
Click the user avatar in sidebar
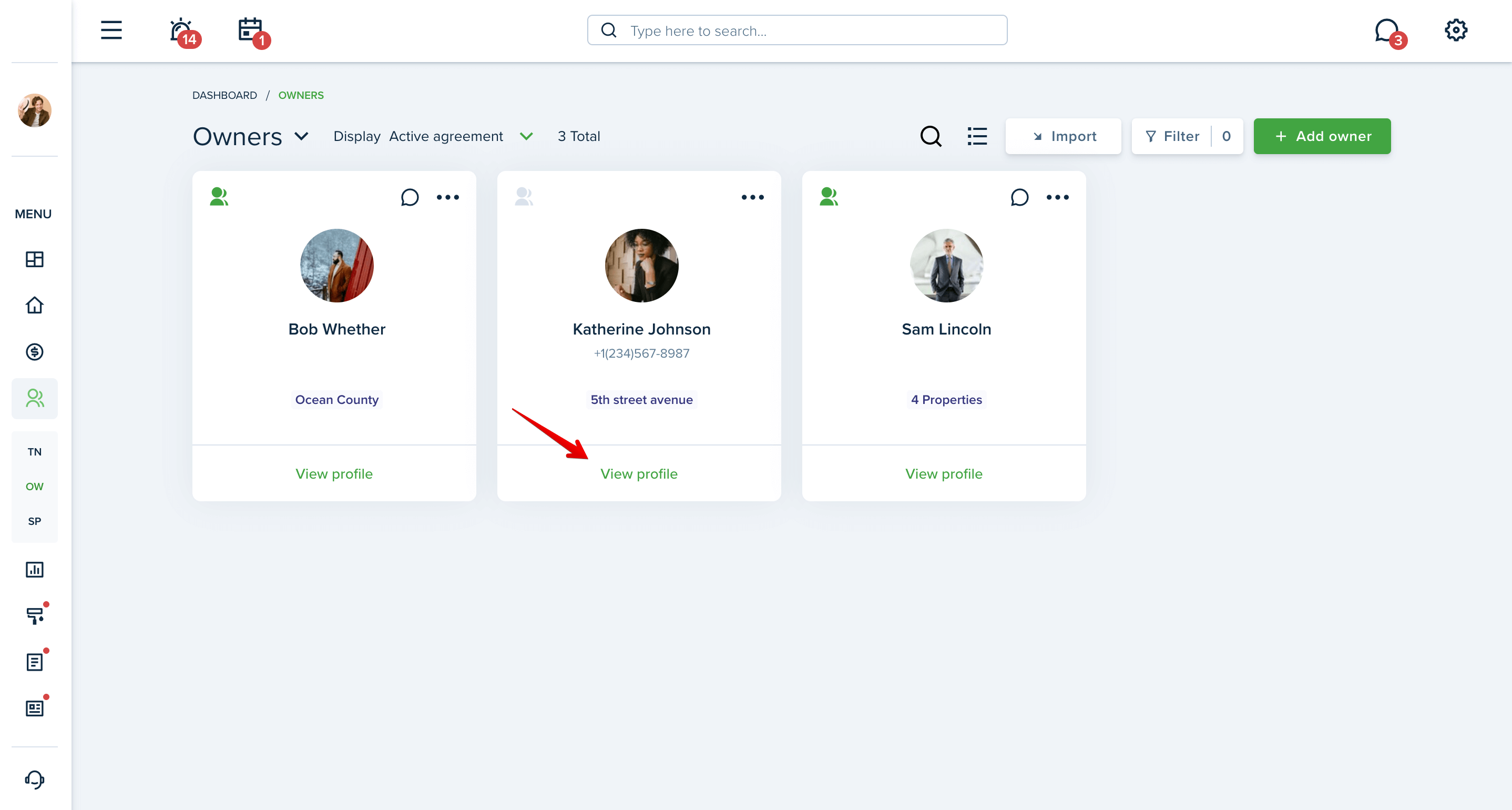(x=35, y=110)
